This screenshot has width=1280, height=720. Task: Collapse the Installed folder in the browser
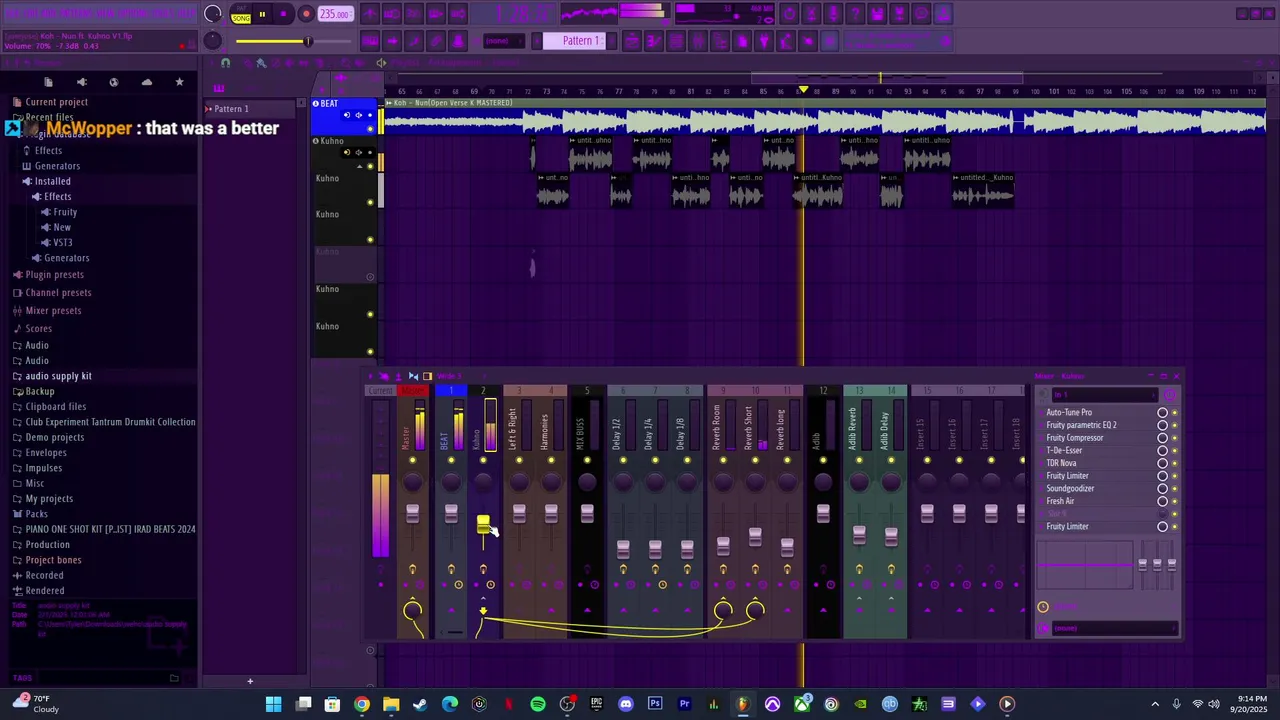(52, 181)
